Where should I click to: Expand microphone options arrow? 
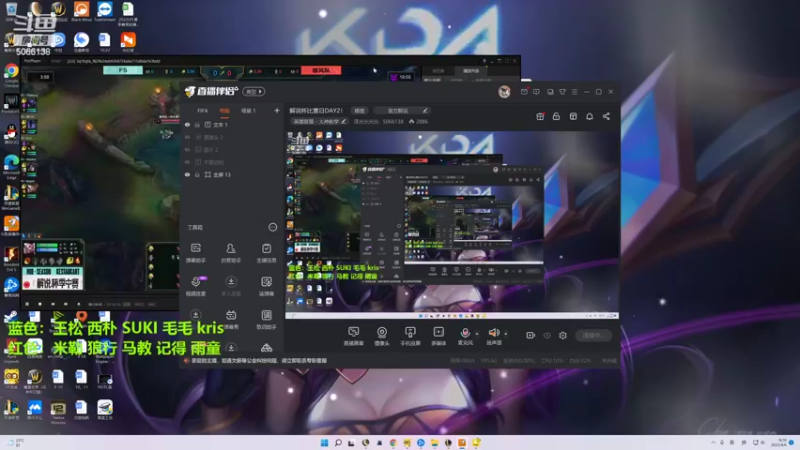pyautogui.click(x=478, y=334)
